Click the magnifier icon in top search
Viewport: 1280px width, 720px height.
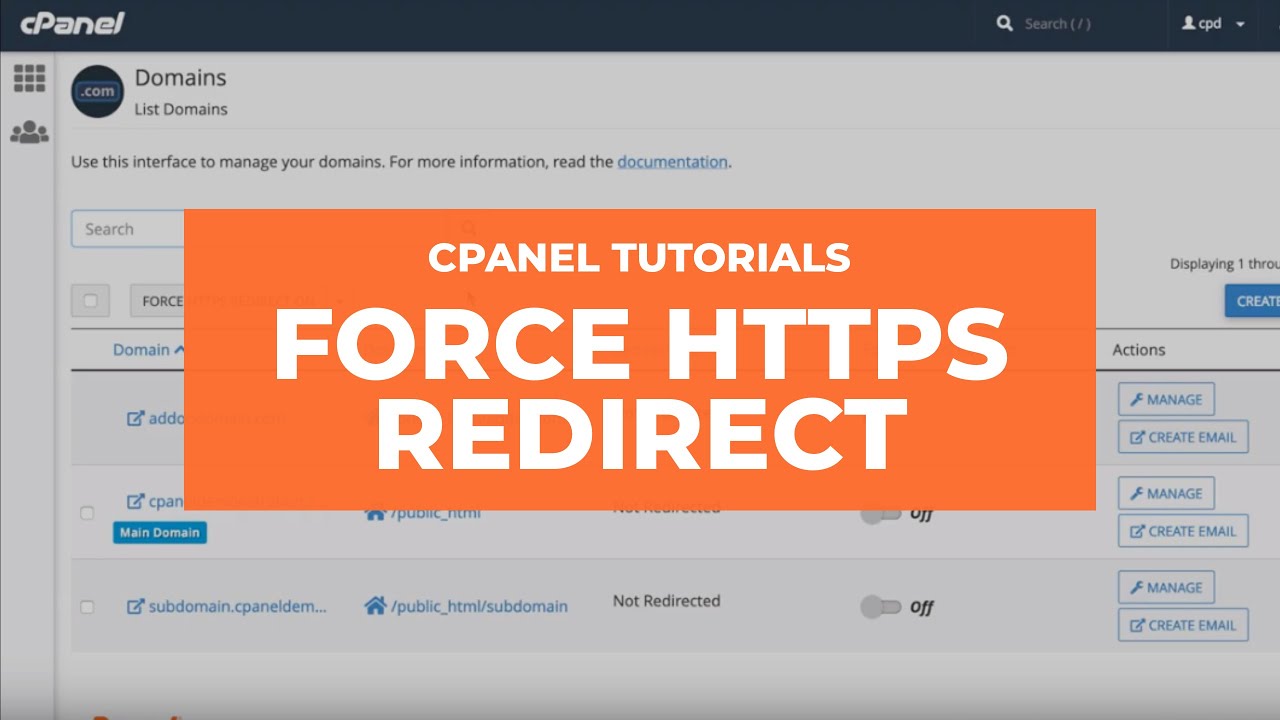point(1005,23)
